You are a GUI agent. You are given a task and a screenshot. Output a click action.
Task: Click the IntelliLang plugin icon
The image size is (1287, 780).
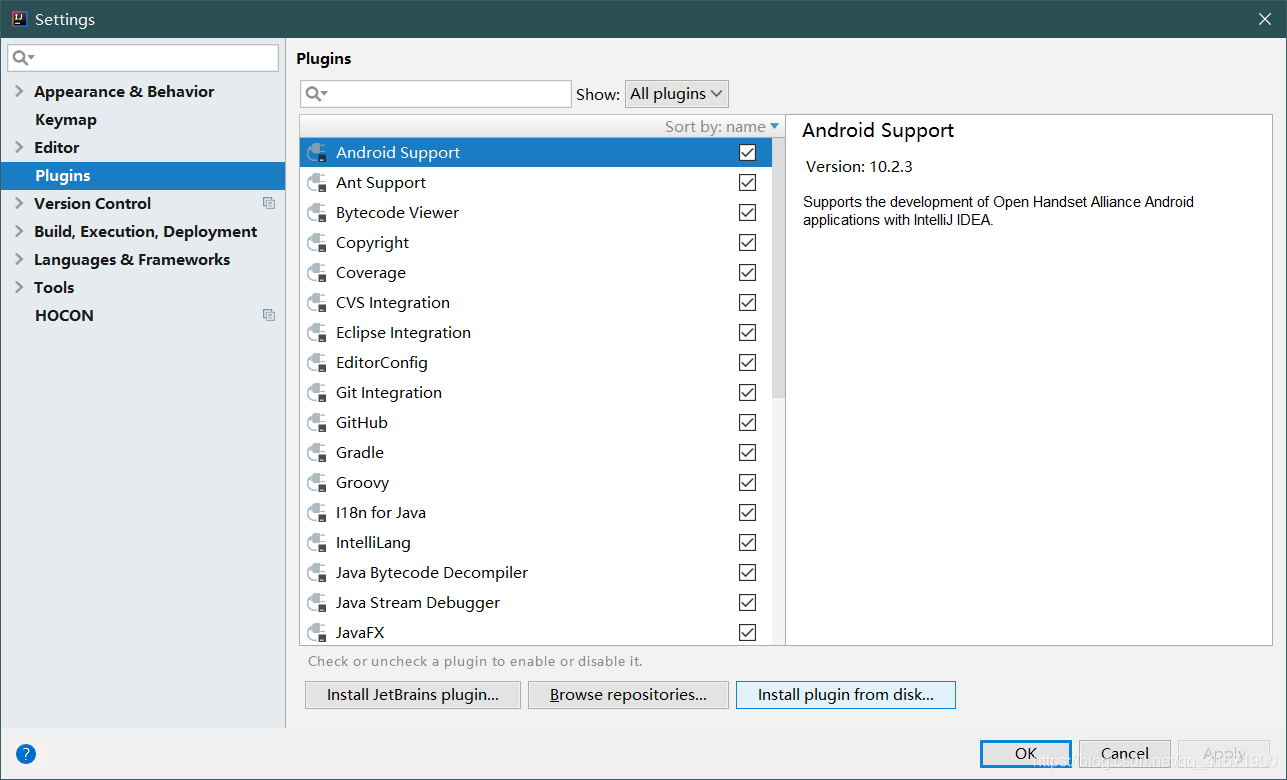coord(318,543)
